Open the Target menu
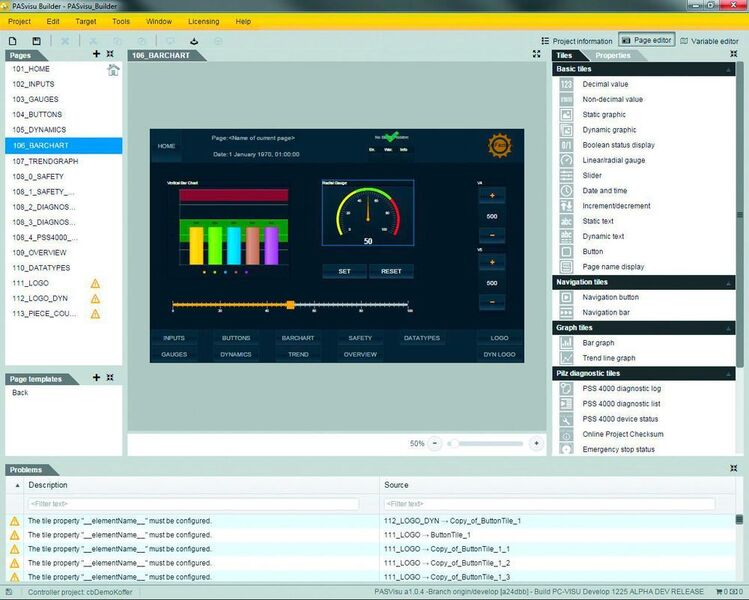This screenshot has height=600, width=749. coord(86,21)
